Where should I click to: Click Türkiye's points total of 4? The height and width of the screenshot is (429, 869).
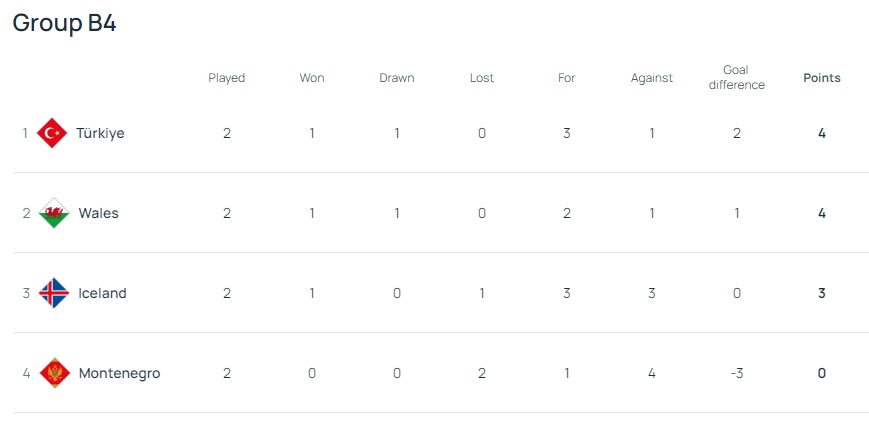tap(822, 133)
